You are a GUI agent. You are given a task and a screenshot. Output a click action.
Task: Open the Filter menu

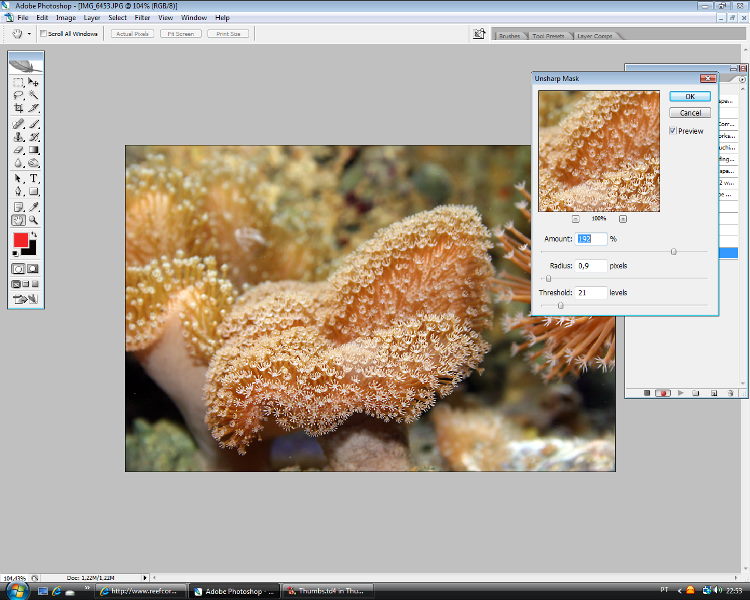click(142, 17)
